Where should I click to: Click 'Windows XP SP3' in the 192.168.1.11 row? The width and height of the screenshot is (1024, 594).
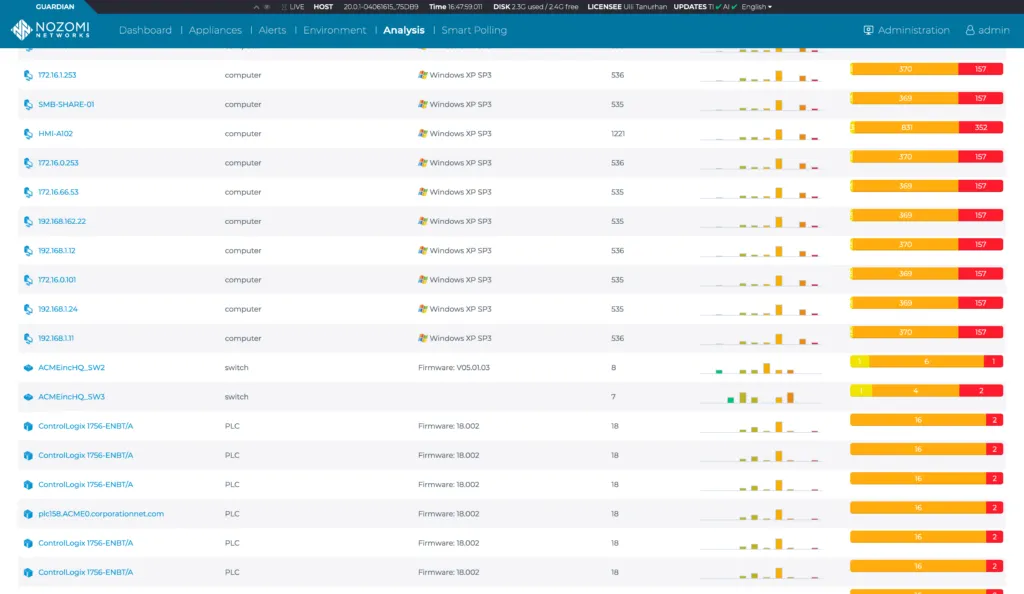[460, 338]
